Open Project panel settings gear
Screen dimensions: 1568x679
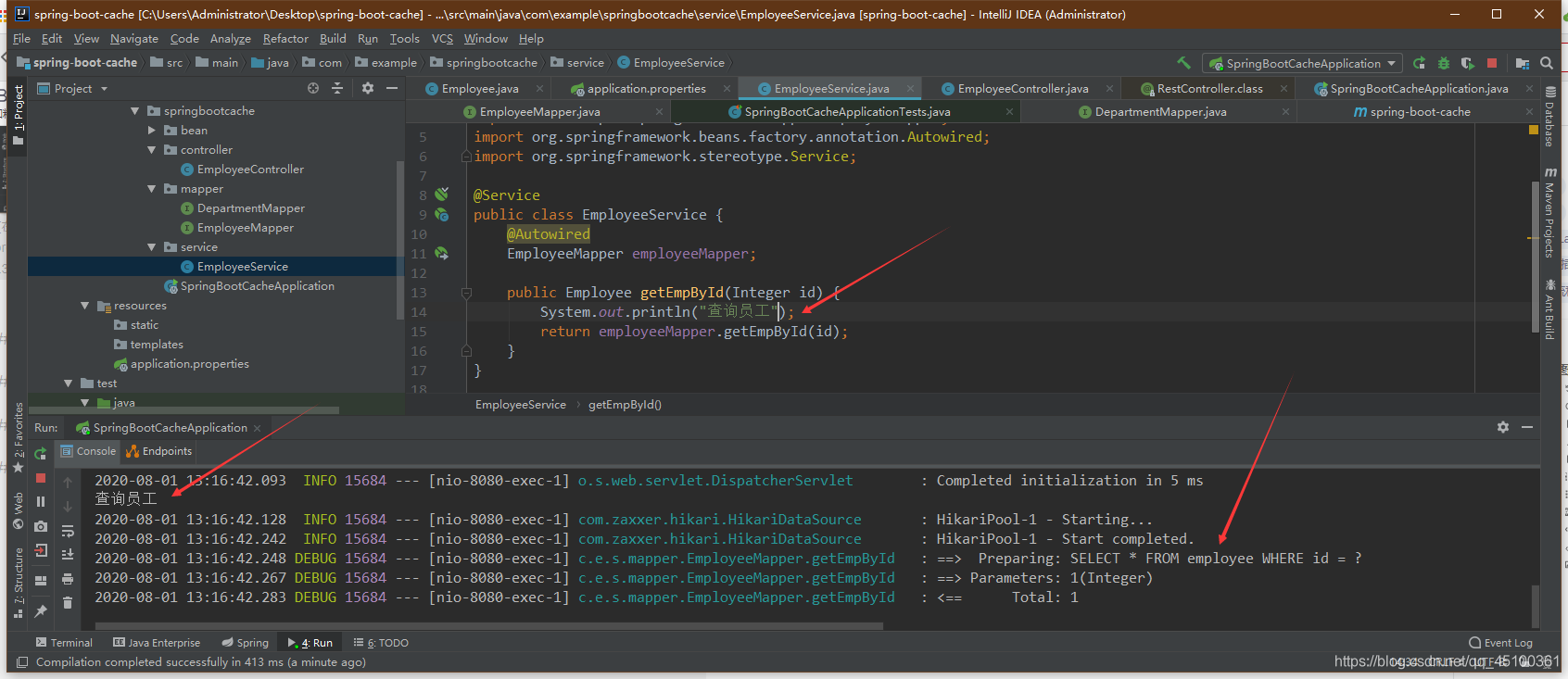368,88
